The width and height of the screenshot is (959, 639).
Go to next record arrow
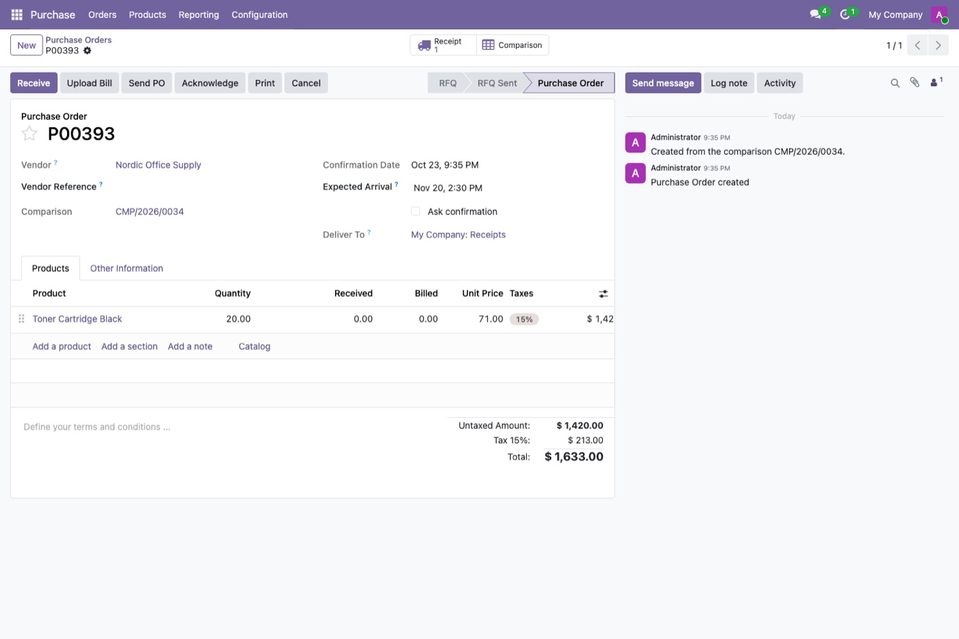click(x=938, y=45)
